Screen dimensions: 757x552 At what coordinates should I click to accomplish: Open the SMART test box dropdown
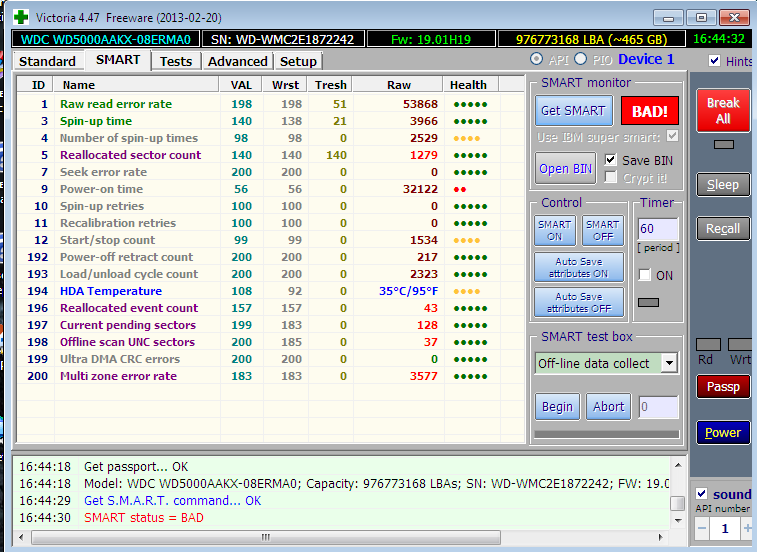tap(669, 363)
